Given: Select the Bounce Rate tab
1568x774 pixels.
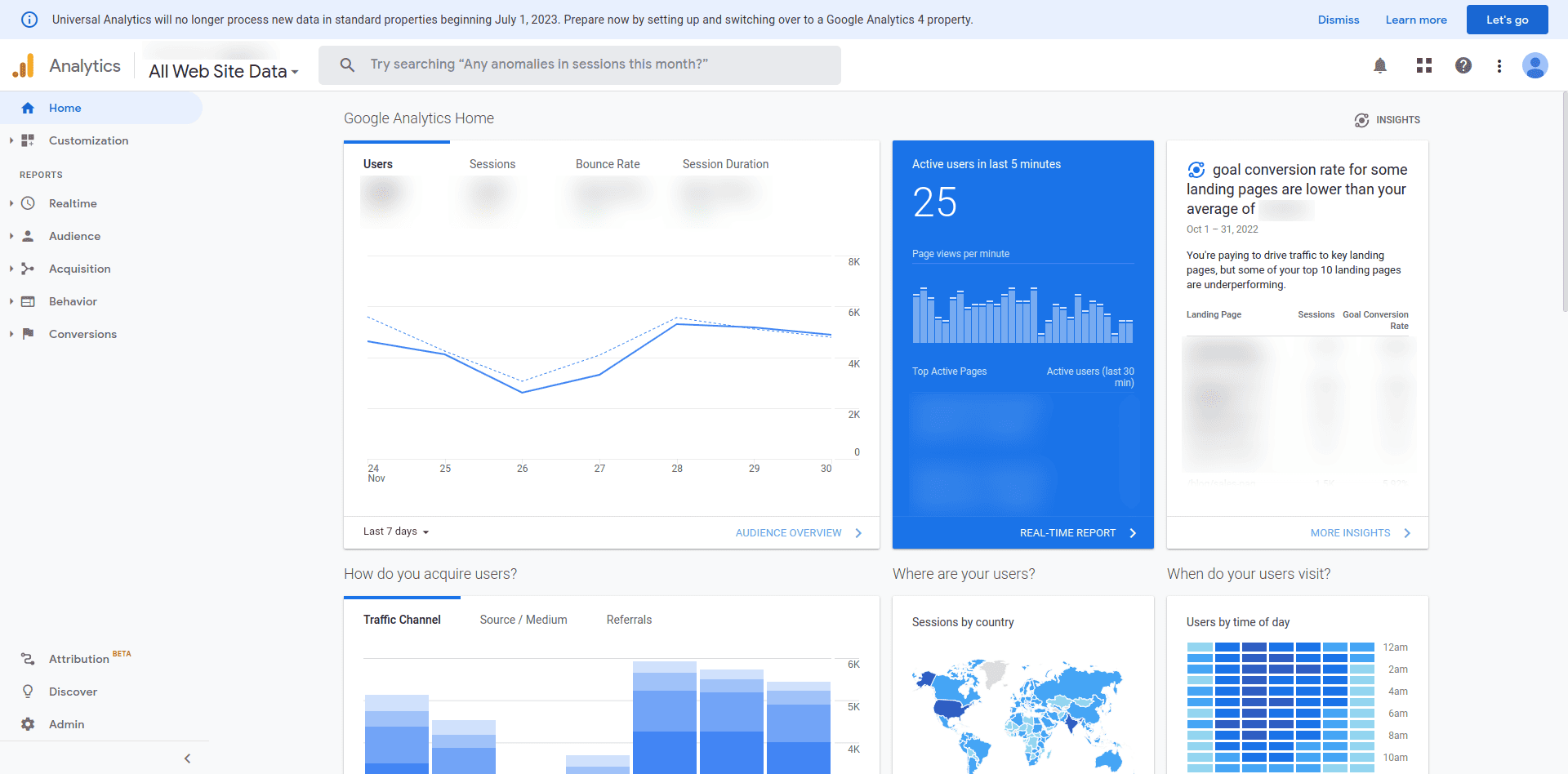Looking at the screenshot, I should click(608, 164).
